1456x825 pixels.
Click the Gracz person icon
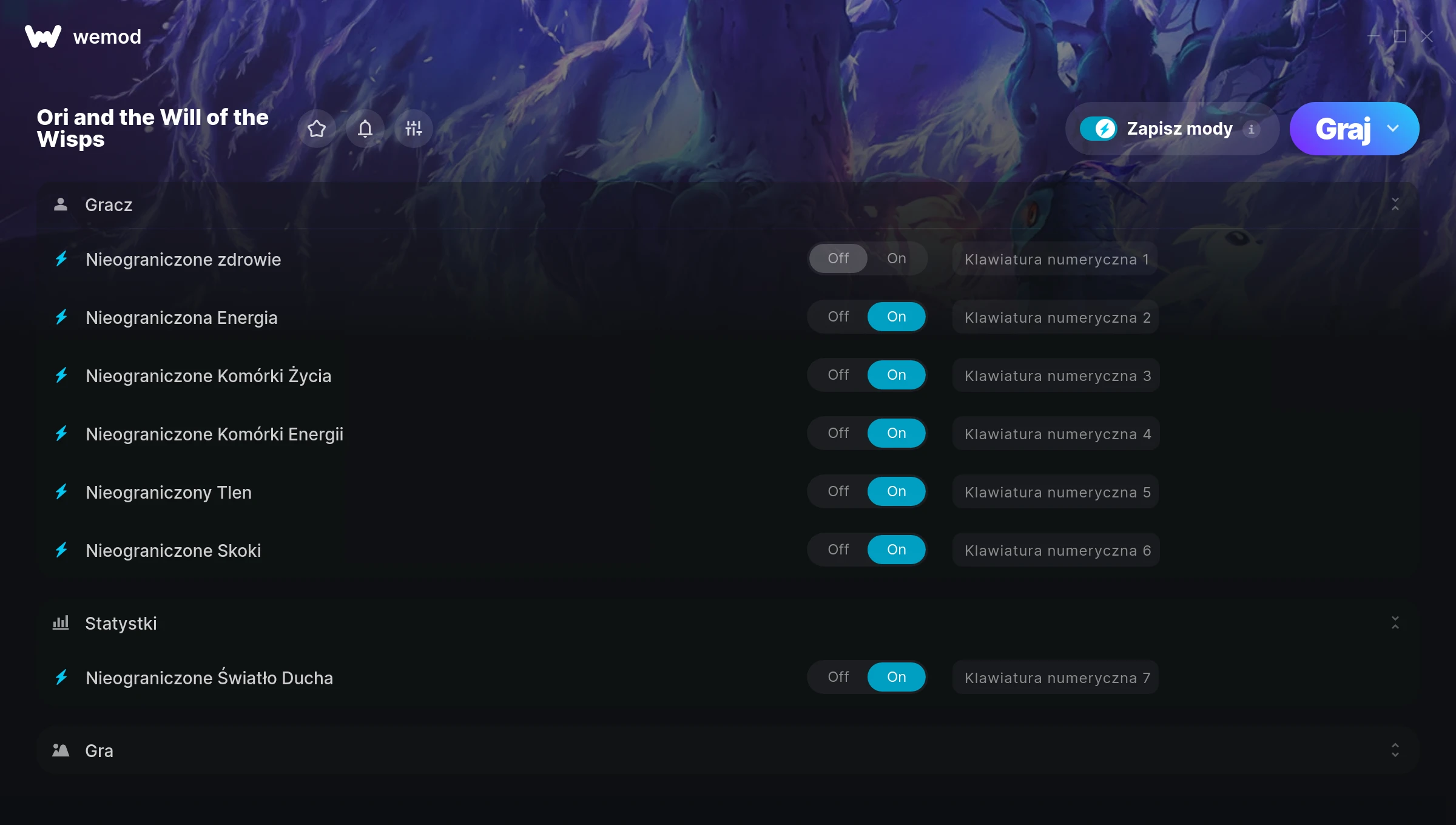61,204
